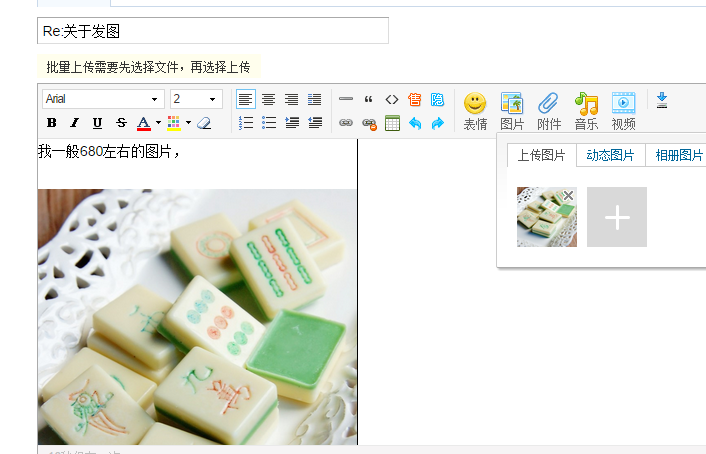The height and width of the screenshot is (454, 706).
Task: Insert a code block
Action: [x=392, y=99]
